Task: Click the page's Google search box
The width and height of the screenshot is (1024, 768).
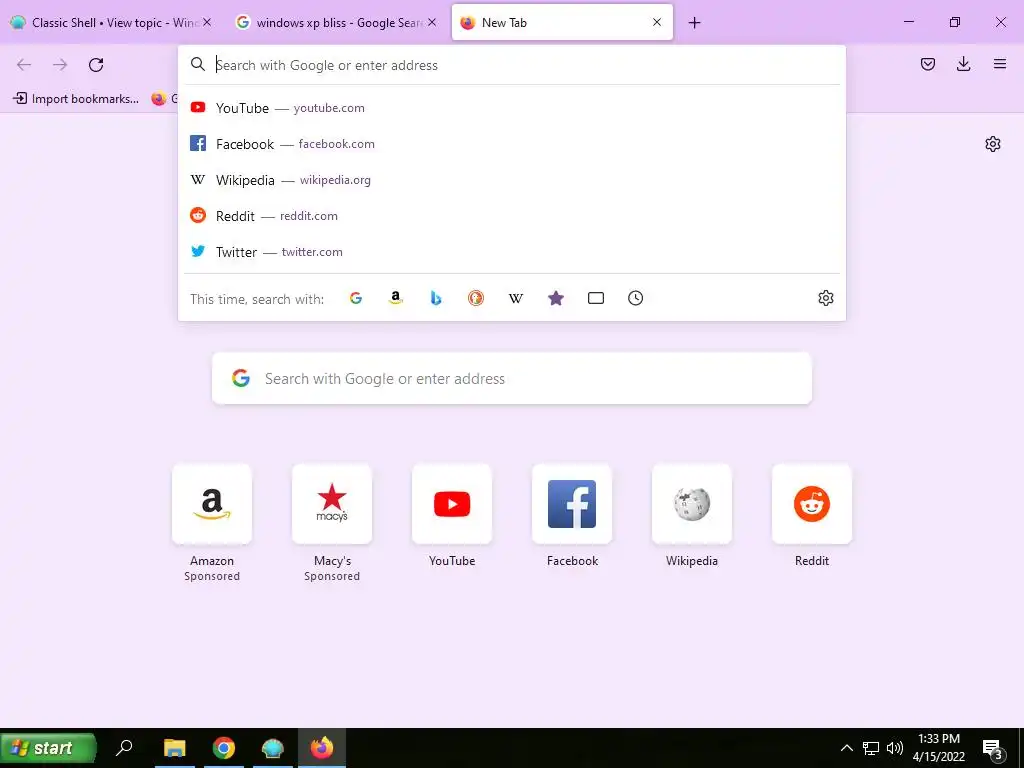Action: click(511, 378)
